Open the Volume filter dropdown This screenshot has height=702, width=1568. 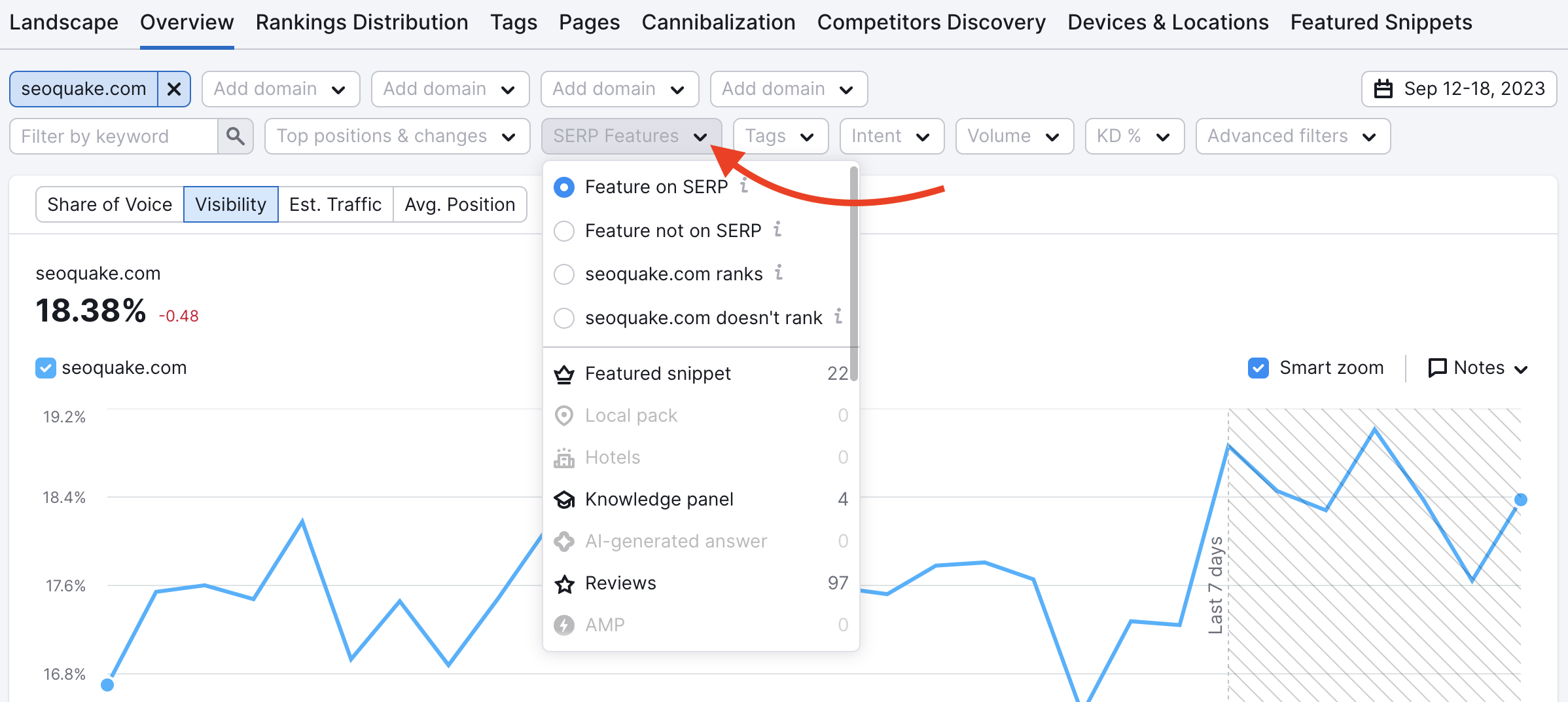[x=1014, y=136]
